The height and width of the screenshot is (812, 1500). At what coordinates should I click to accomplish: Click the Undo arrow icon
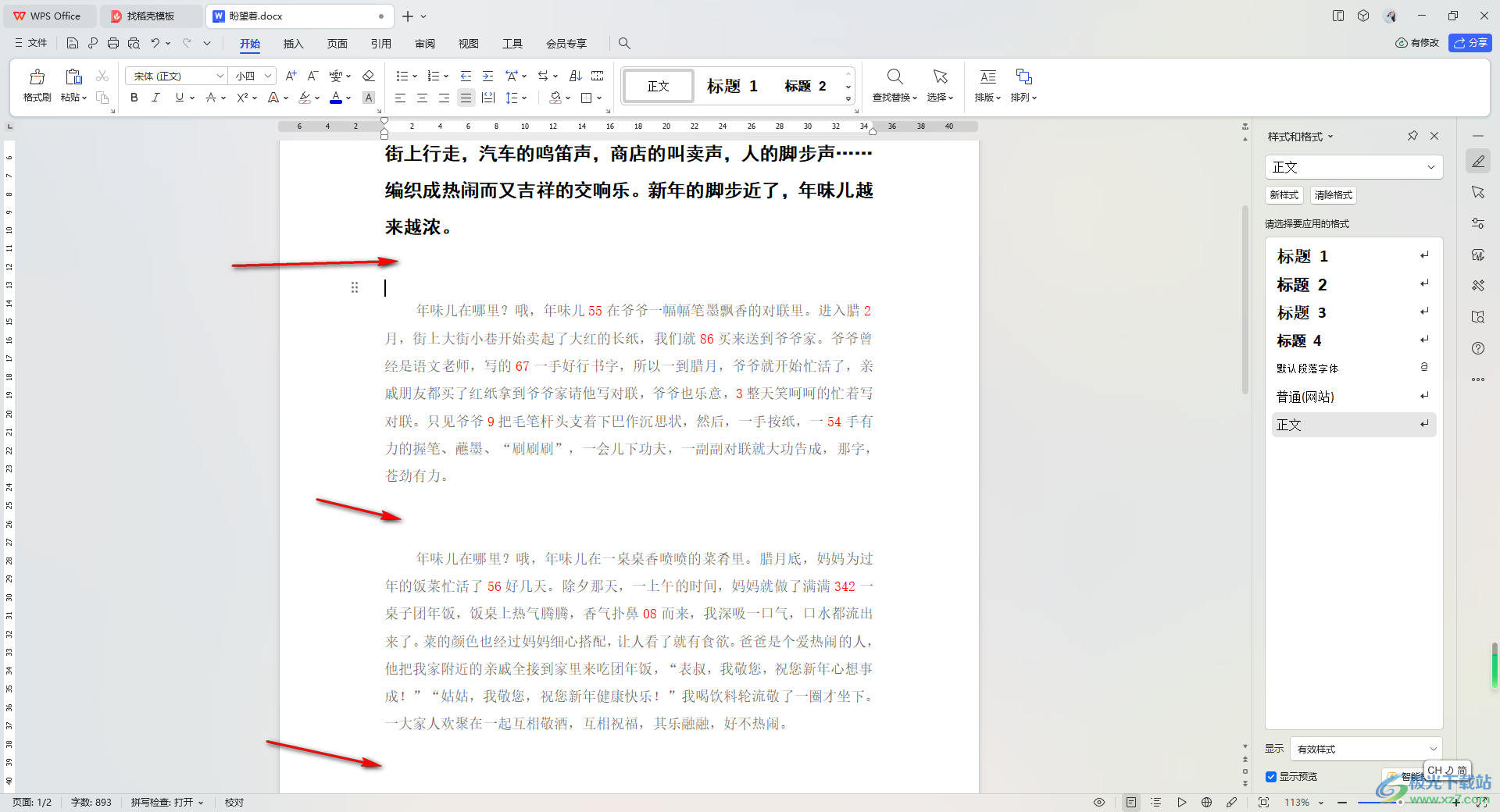(x=155, y=43)
